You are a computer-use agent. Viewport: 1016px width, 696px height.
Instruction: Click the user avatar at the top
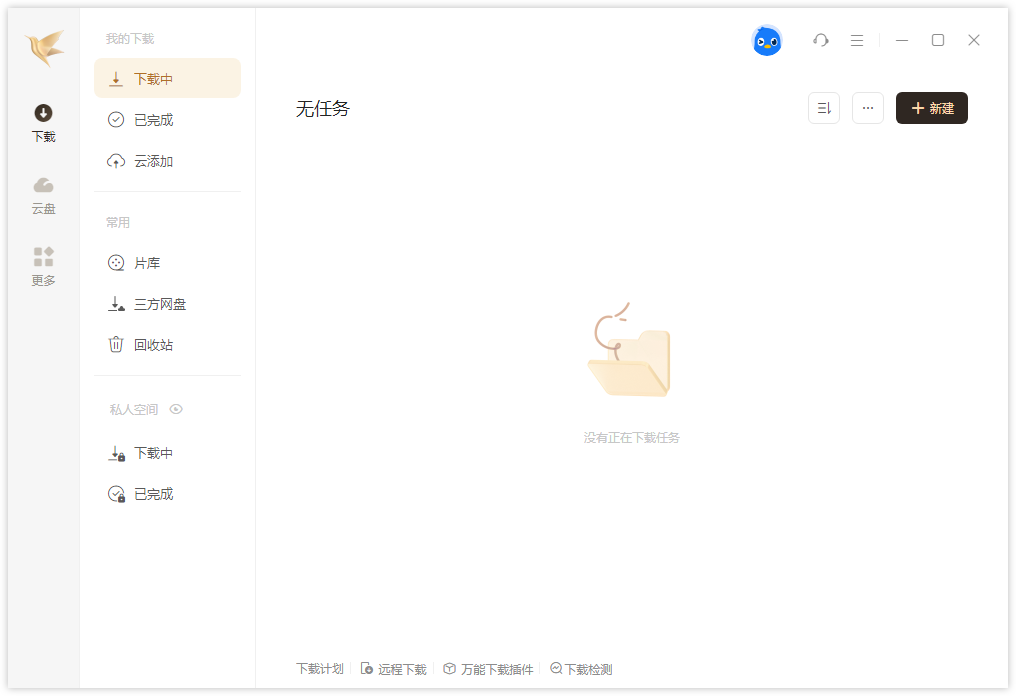point(767,40)
